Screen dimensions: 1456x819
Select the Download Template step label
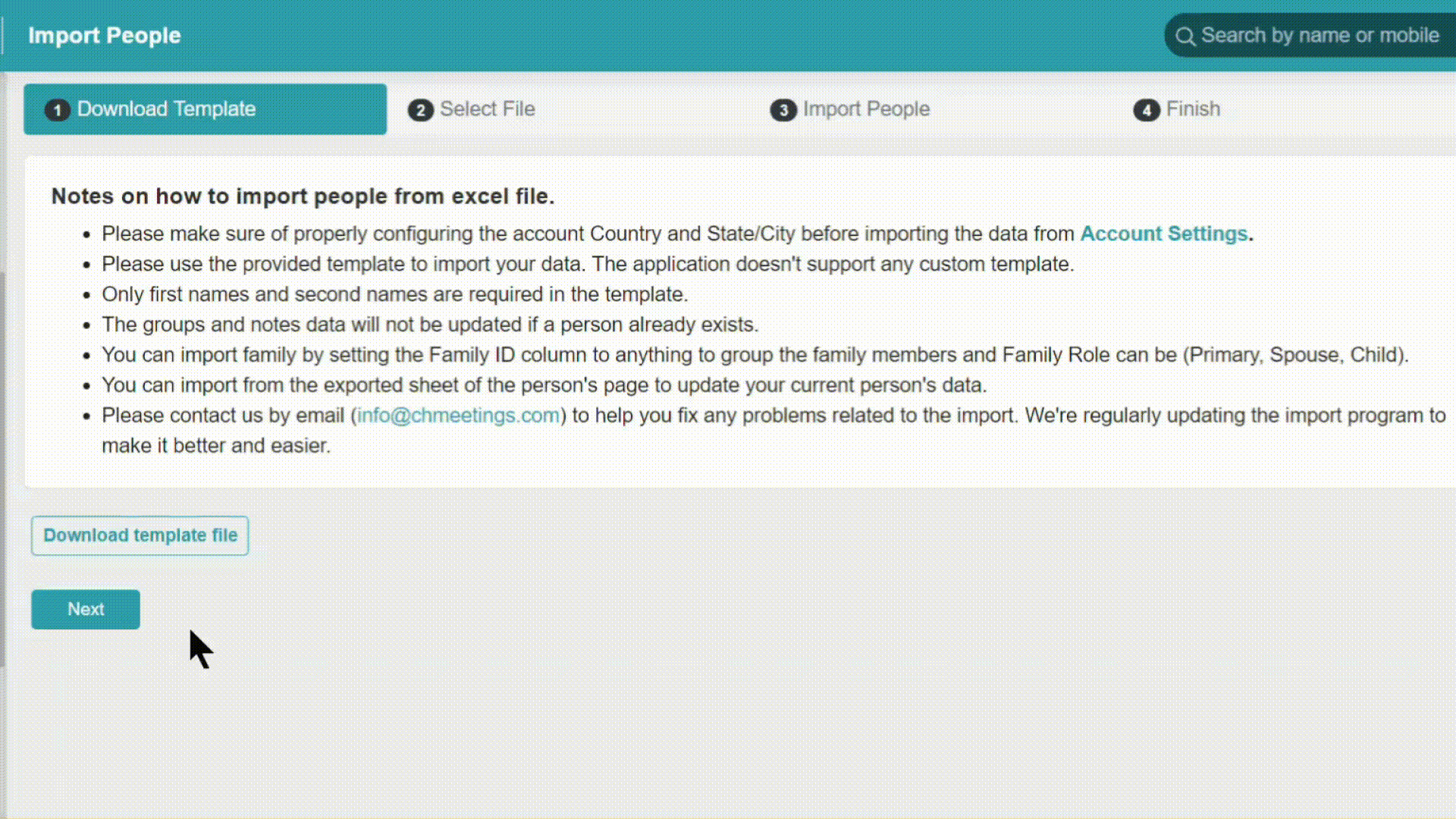(166, 109)
